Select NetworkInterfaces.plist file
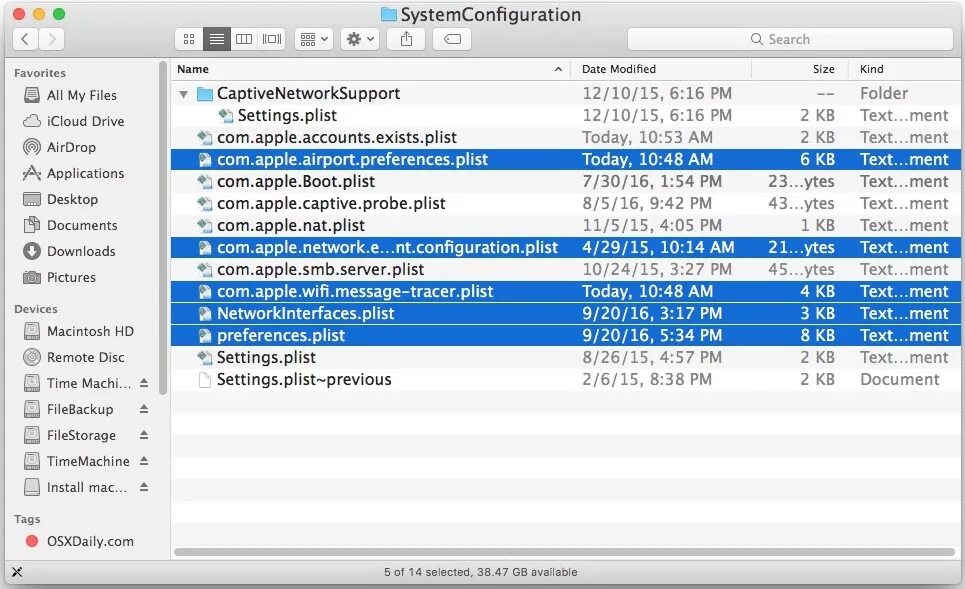 tap(566, 314)
